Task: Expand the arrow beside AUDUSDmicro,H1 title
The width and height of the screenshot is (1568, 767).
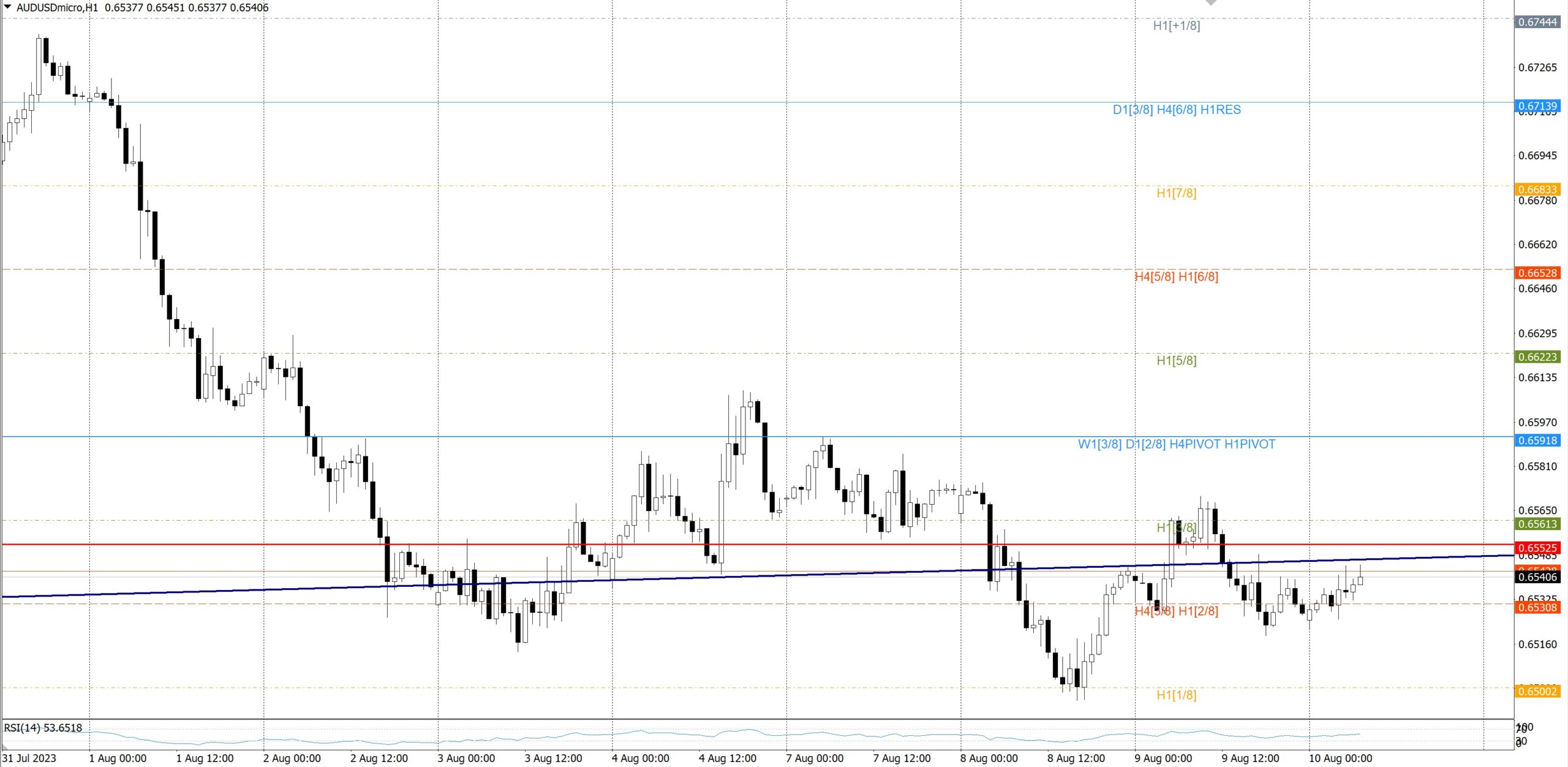Action: click(x=7, y=7)
